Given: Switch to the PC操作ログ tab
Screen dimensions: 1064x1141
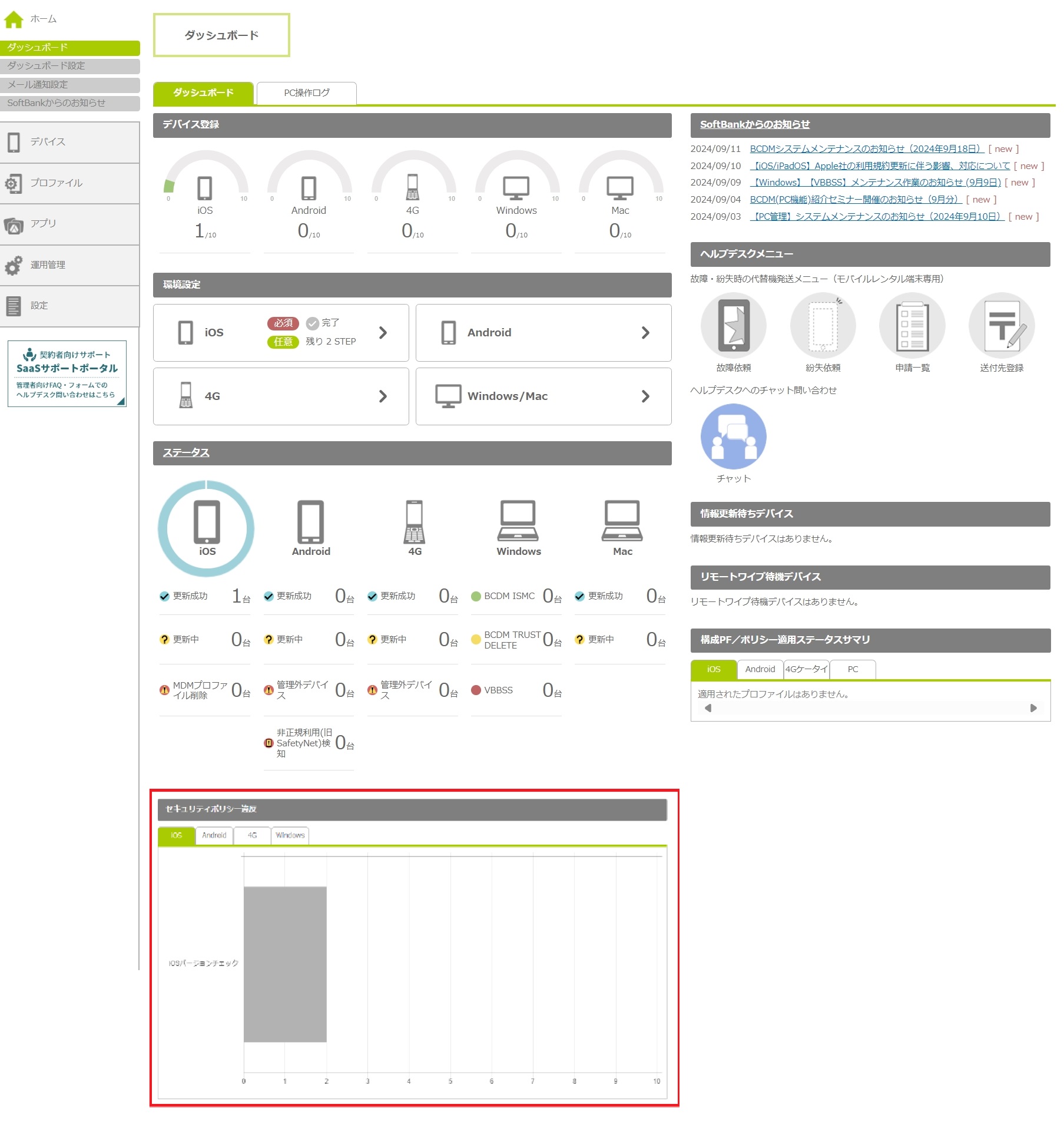Looking at the screenshot, I should (306, 93).
